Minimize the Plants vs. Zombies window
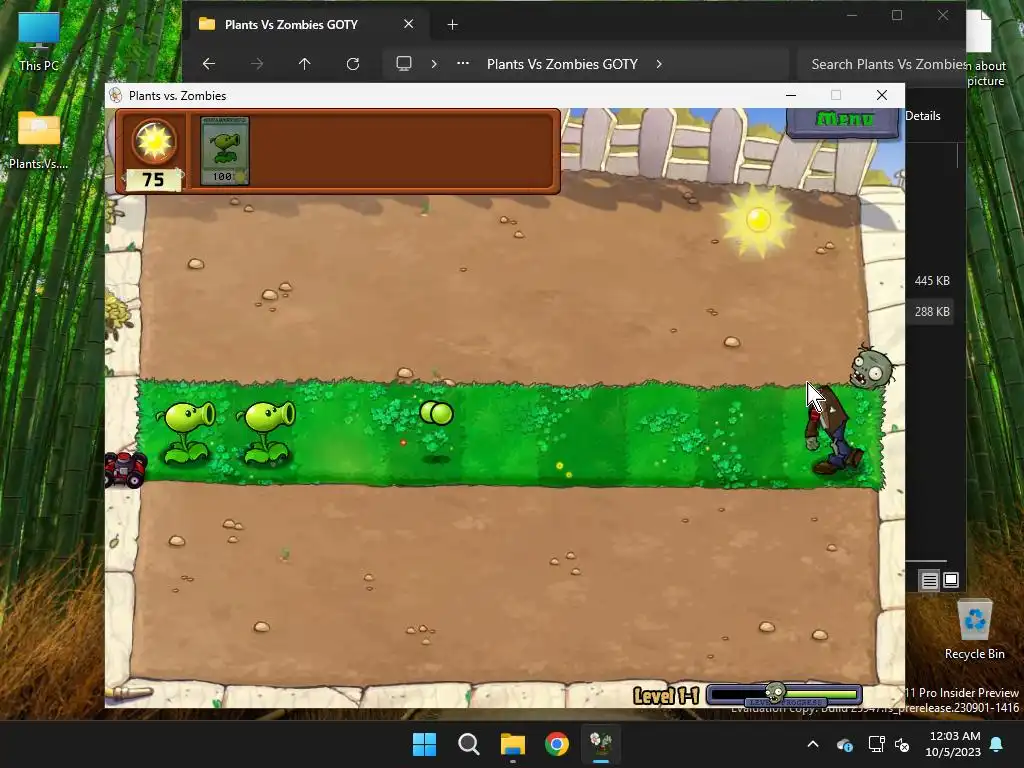The image size is (1024, 768). (x=791, y=95)
